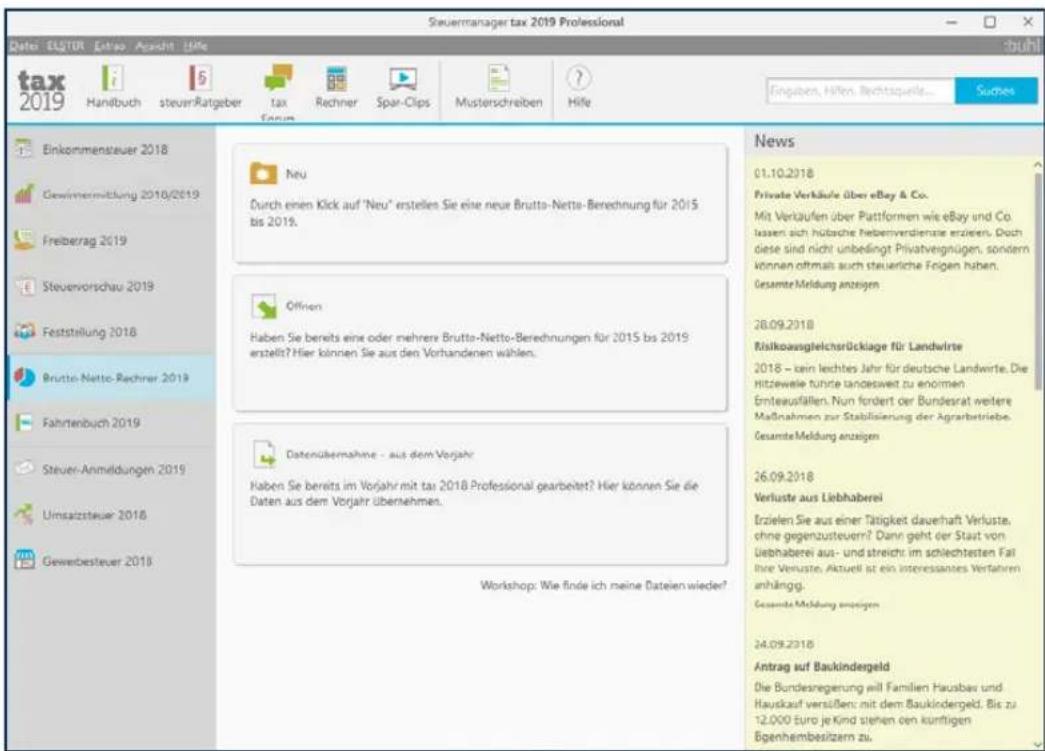Click the Freibetrag 2019 sidebar icon

pos(24,240)
